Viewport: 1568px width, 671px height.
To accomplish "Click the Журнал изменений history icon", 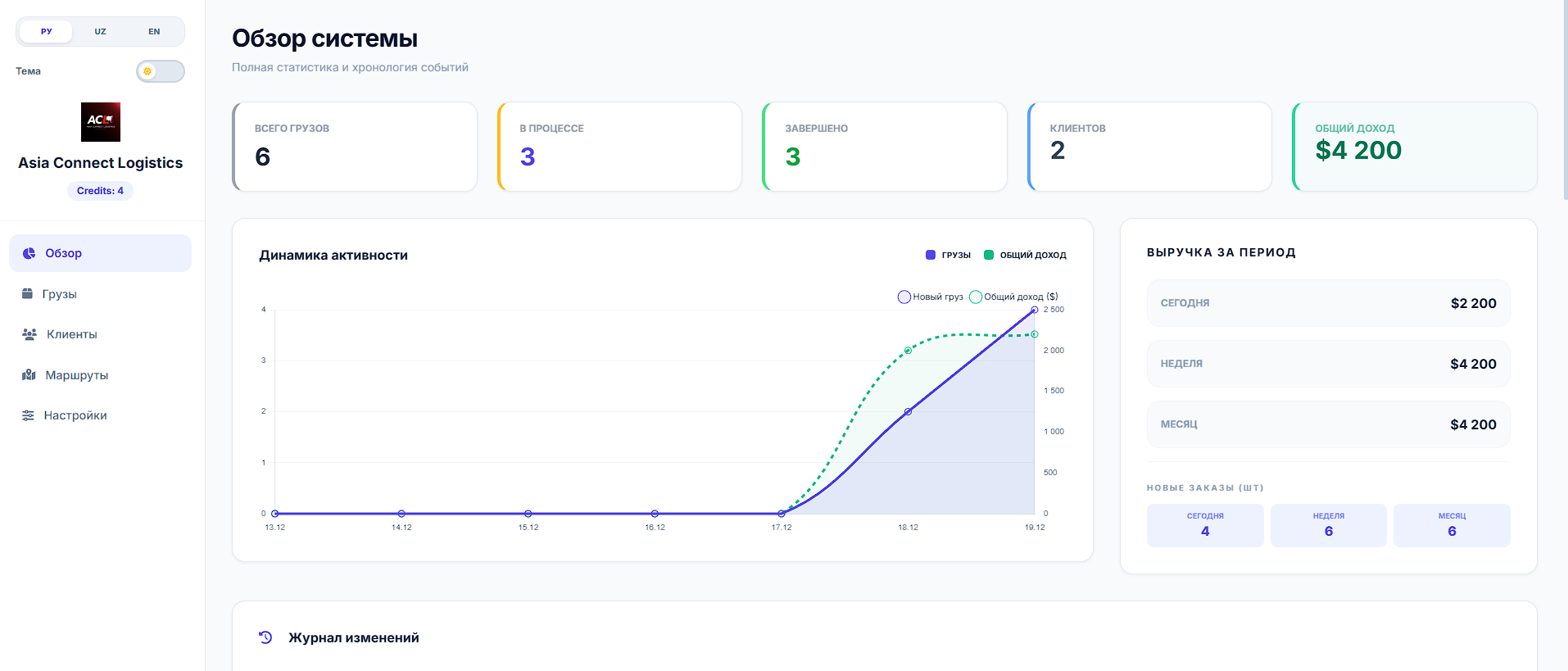I will (265, 637).
